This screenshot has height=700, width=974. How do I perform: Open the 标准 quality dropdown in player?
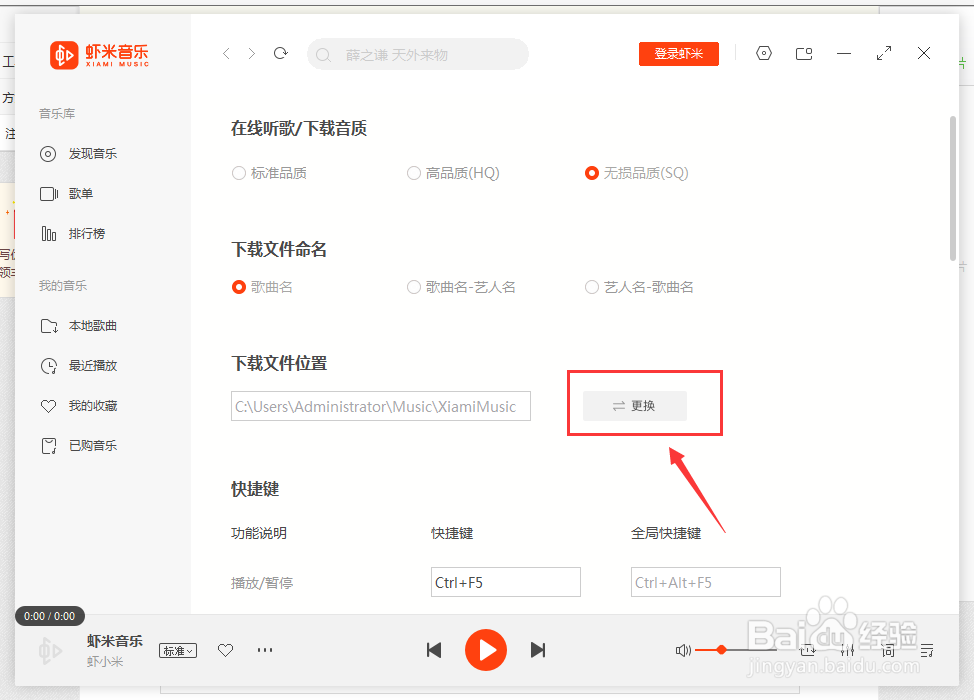click(x=177, y=650)
